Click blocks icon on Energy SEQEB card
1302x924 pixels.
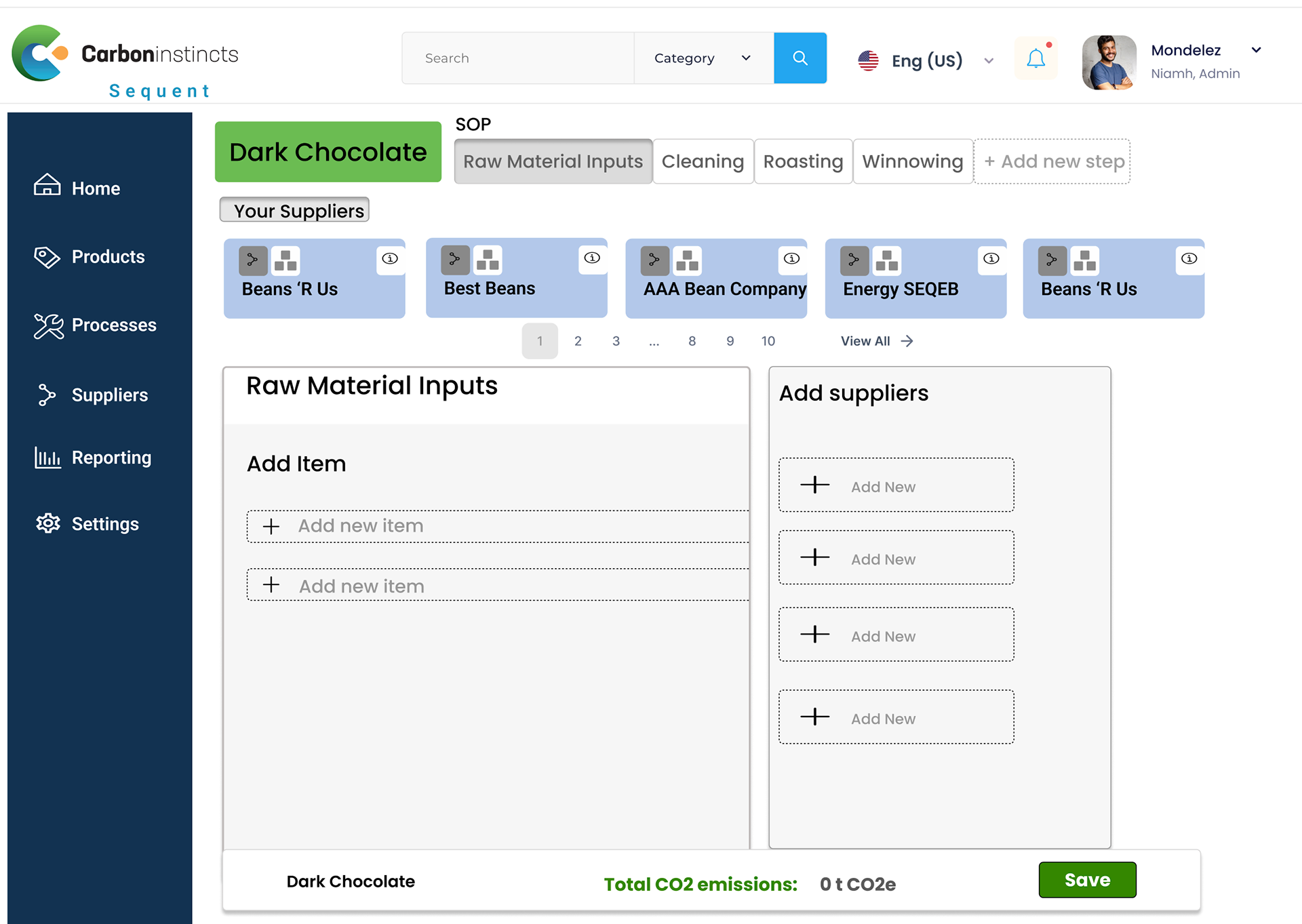pos(887,260)
